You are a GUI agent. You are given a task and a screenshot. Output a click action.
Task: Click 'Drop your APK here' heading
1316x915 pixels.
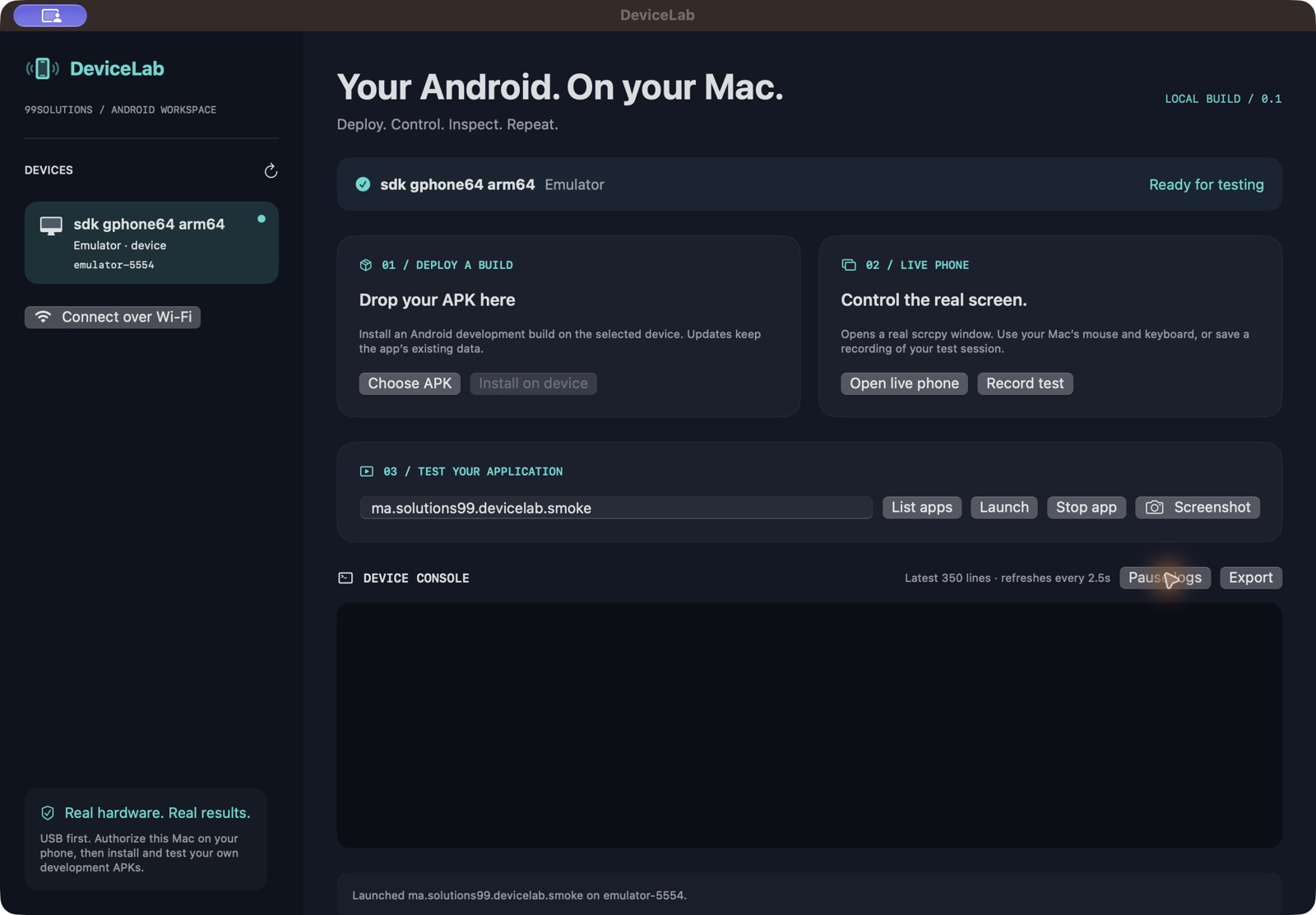[x=437, y=300]
